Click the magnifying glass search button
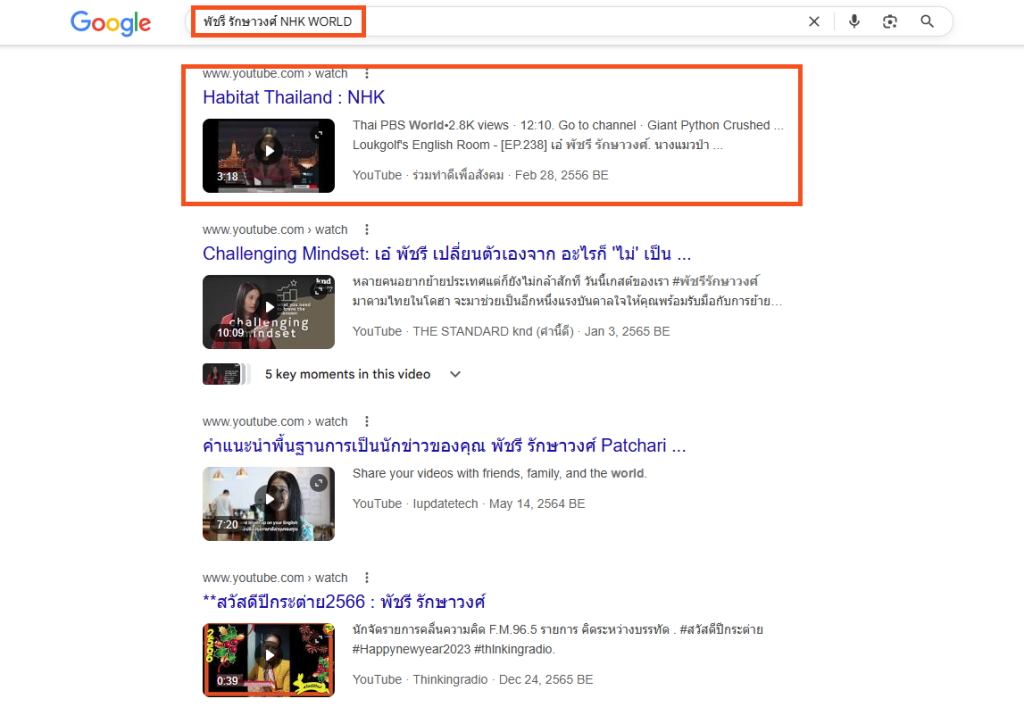1024x707 pixels. 927,22
